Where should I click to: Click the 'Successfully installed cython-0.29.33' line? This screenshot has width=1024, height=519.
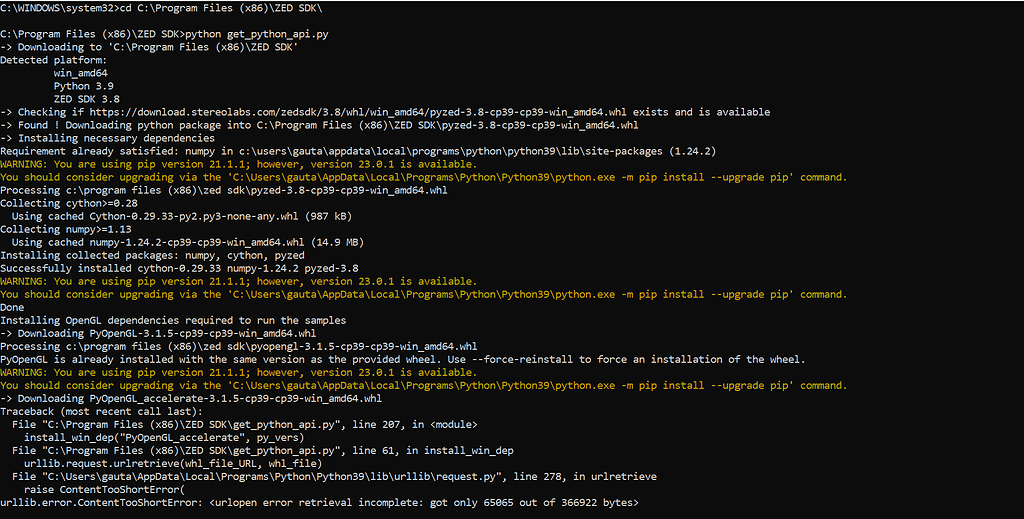coord(179,268)
